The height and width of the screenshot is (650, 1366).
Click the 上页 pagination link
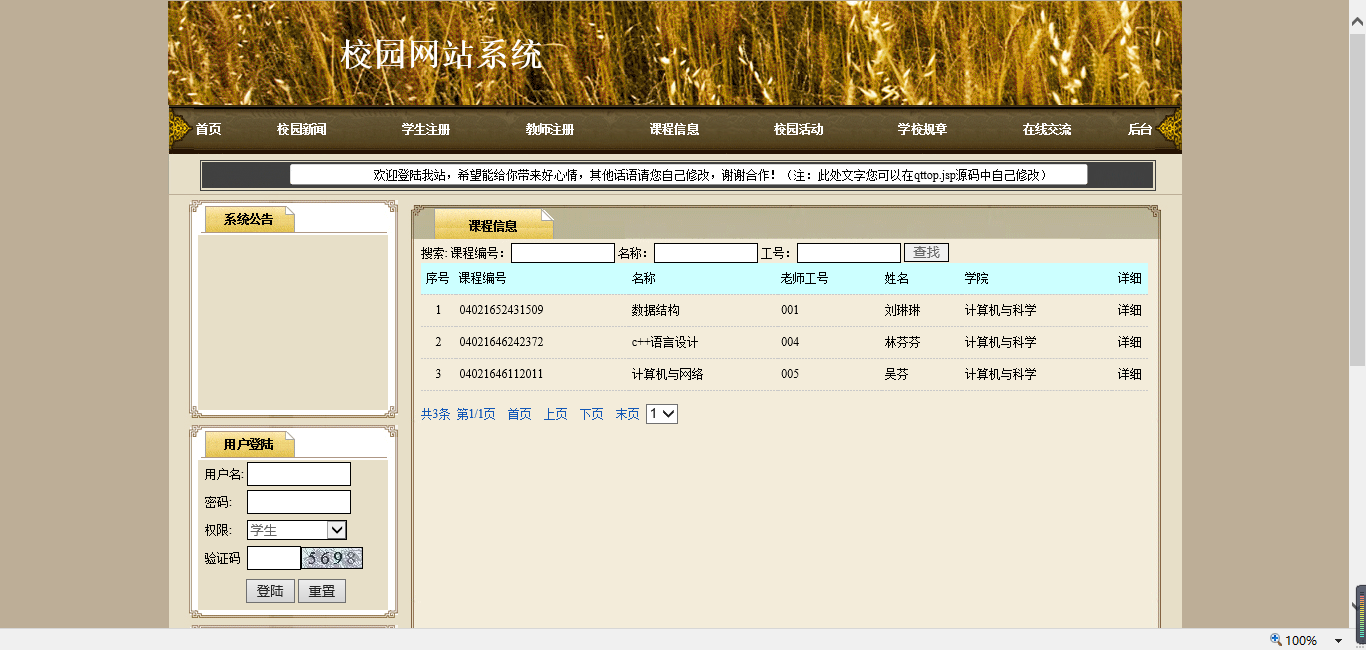tap(555, 414)
